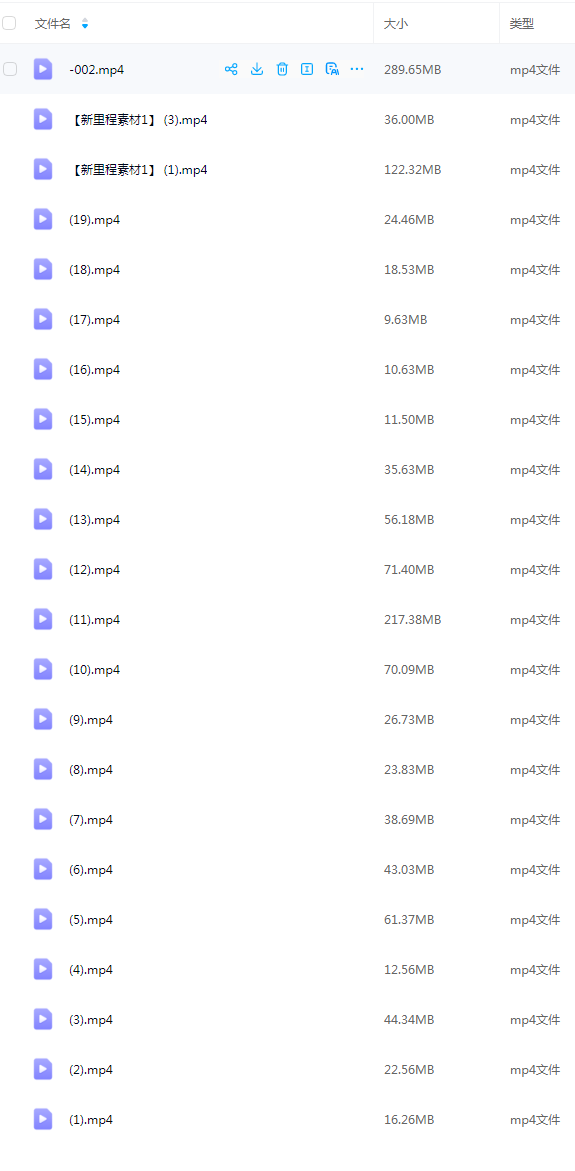
Task: Check the box beside -002.mp4
Action: point(9,69)
